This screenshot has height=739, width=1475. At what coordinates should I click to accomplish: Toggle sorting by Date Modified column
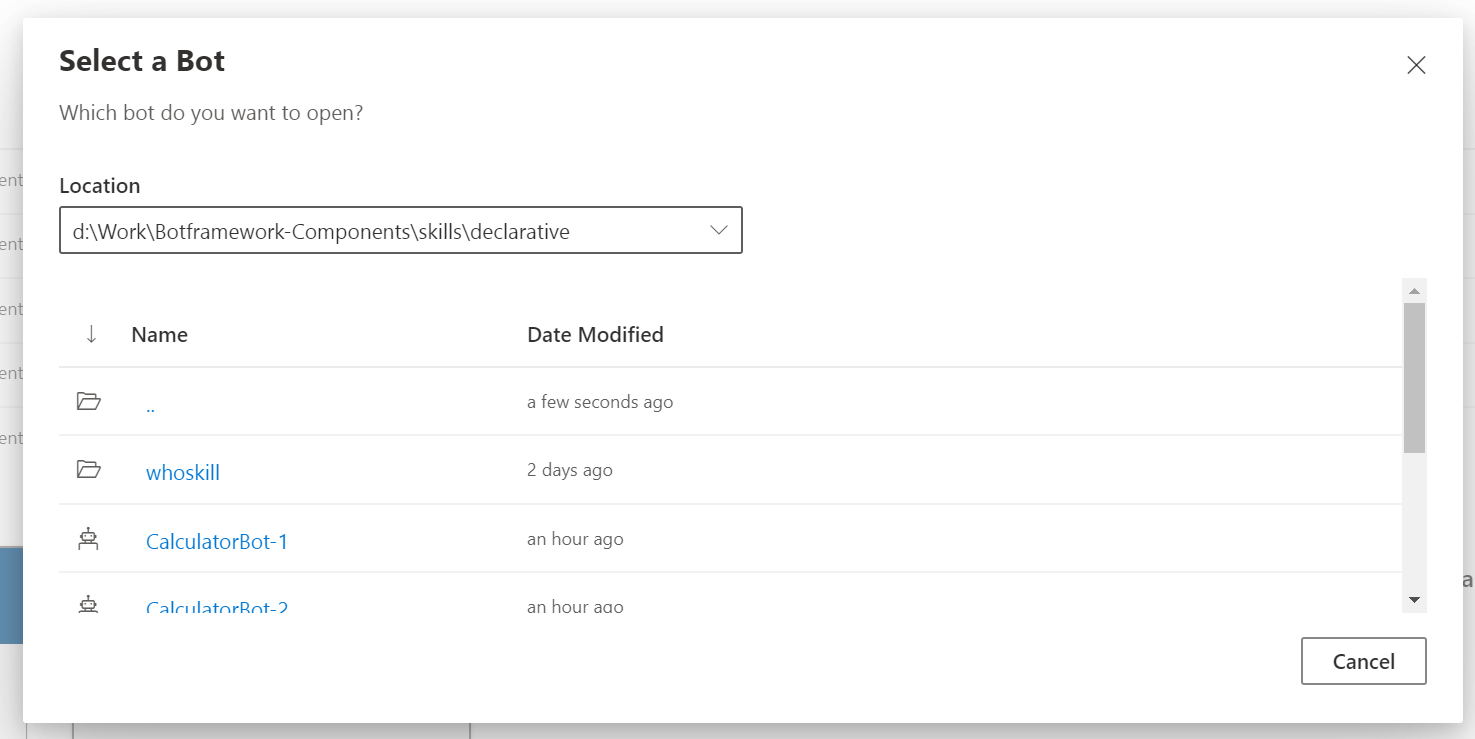[x=595, y=334]
